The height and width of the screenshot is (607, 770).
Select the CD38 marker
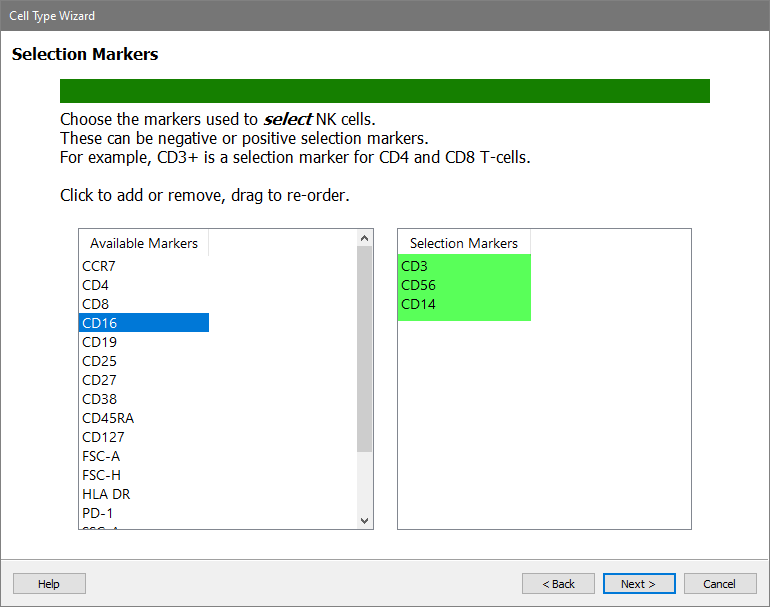(x=100, y=399)
